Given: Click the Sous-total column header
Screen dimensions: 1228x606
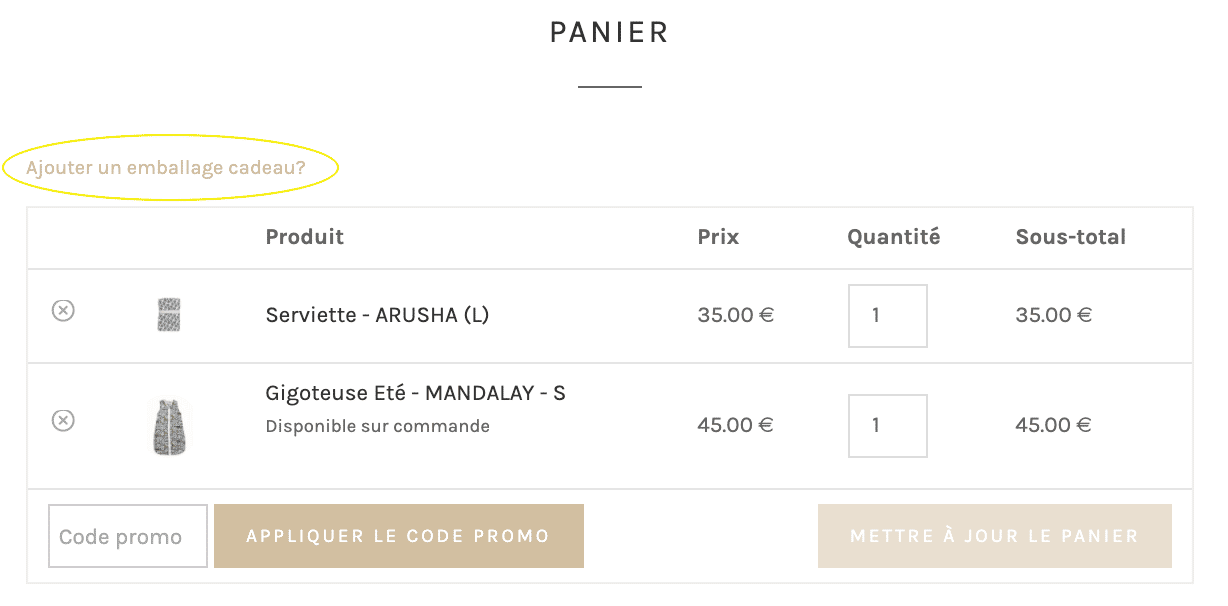Looking at the screenshot, I should pos(1070,237).
